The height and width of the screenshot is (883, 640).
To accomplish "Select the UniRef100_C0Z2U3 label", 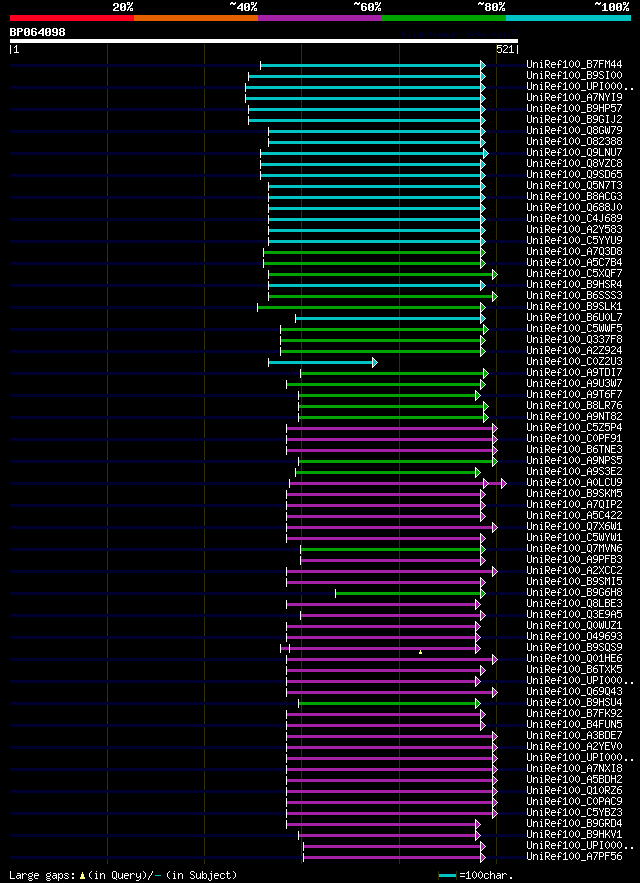I will (574, 361).
